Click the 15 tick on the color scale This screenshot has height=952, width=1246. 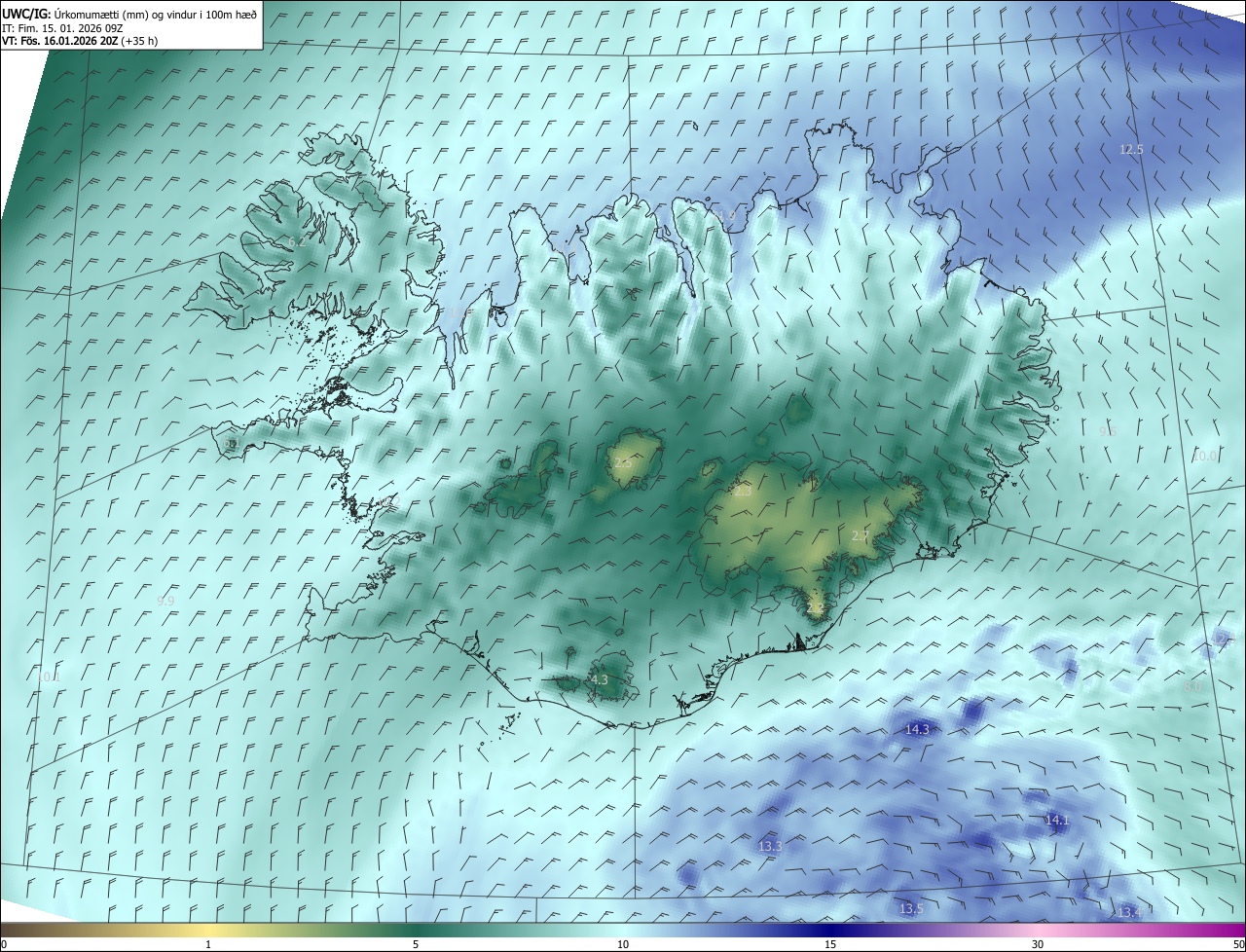(x=830, y=945)
